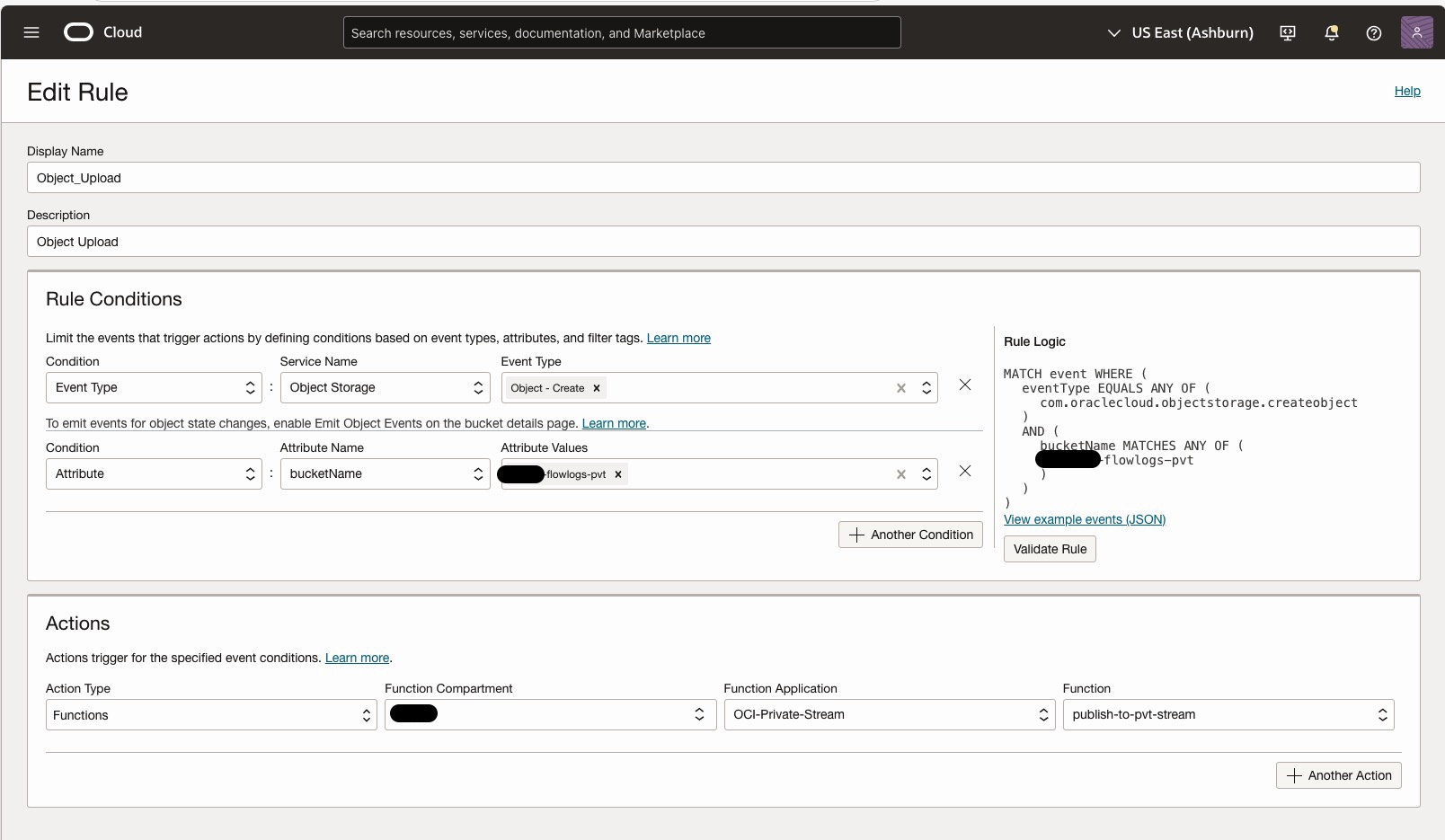Image resolution: width=1445 pixels, height=840 pixels.
Task: Add Another Condition to the rule
Action: coord(909,534)
